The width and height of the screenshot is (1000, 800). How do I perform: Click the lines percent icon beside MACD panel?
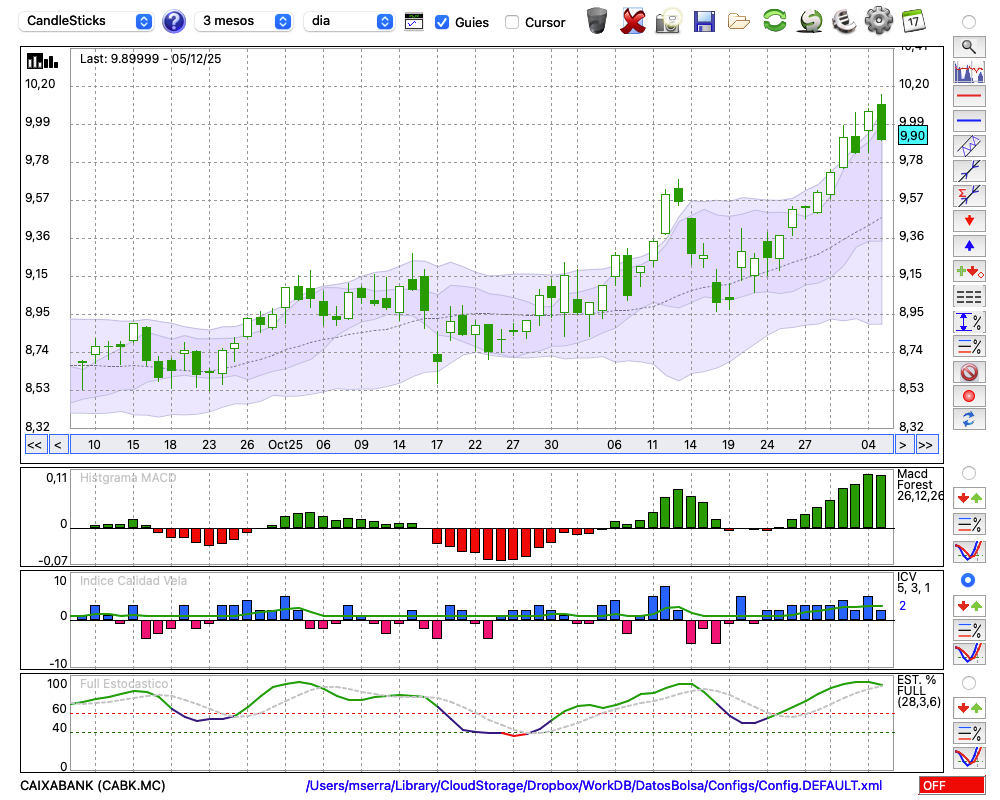(x=969, y=524)
